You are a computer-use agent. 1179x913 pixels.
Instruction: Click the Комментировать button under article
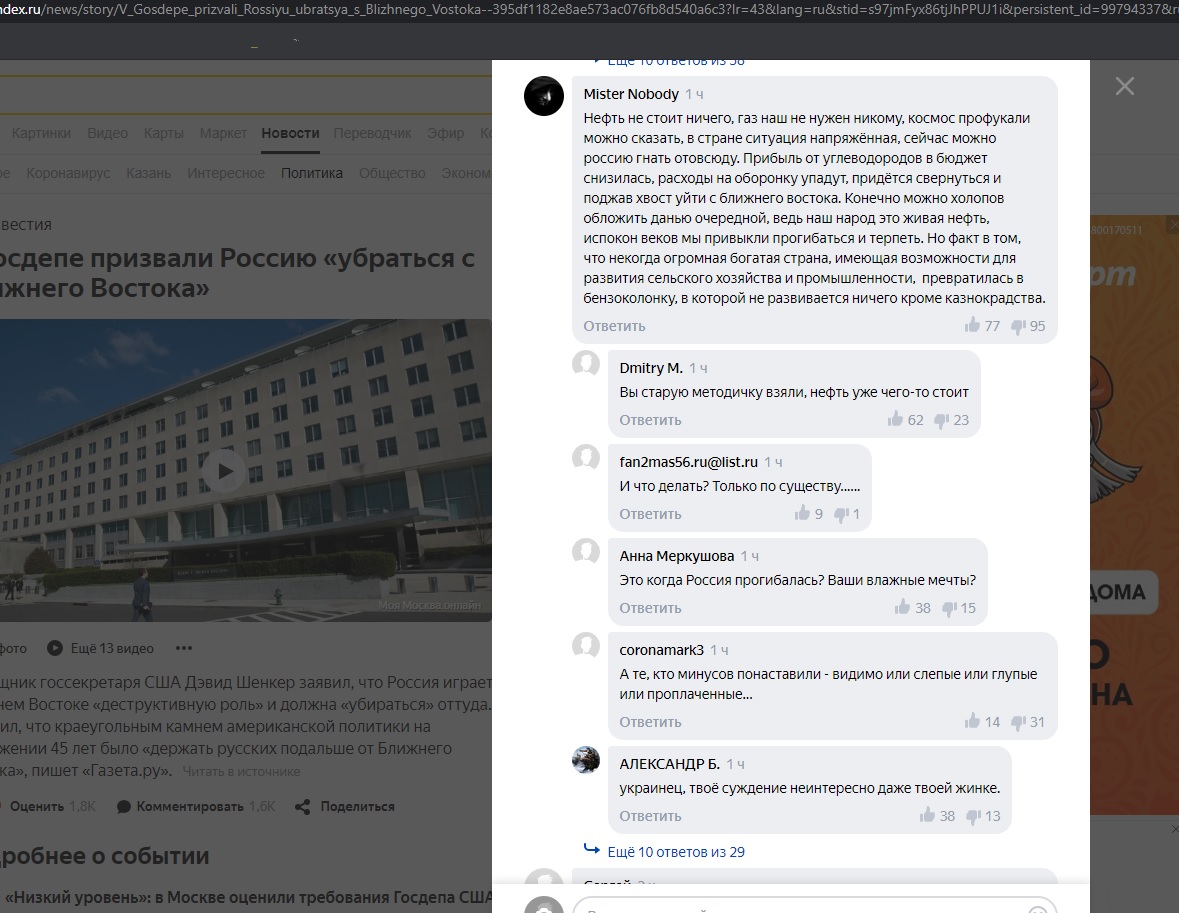coord(189,806)
